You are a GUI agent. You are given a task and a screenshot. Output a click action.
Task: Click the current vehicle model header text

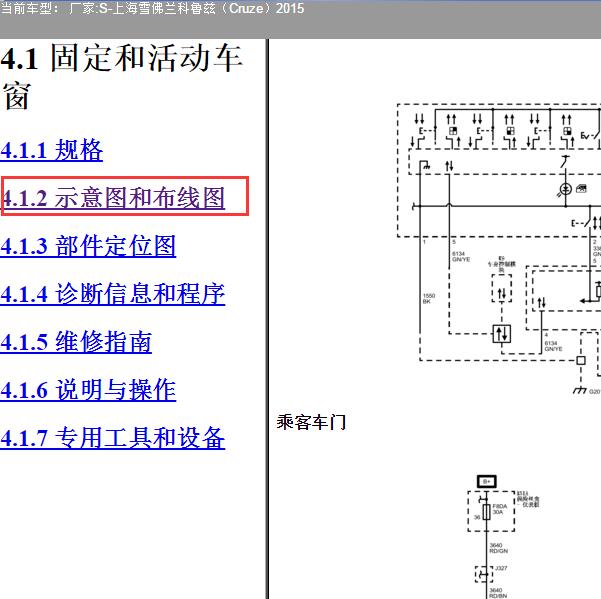coord(152,8)
